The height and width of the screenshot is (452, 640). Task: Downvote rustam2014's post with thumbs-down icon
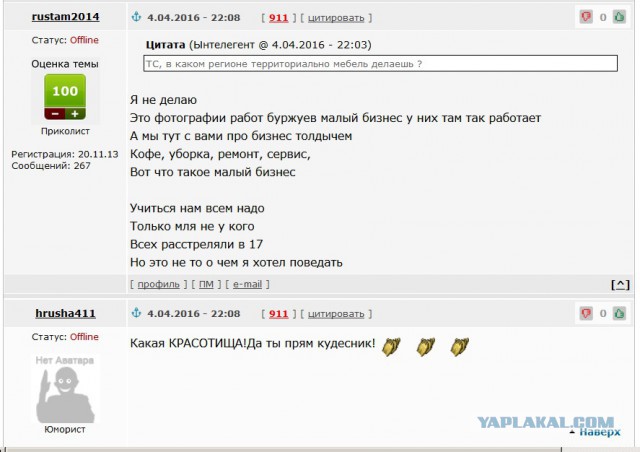pos(586,17)
